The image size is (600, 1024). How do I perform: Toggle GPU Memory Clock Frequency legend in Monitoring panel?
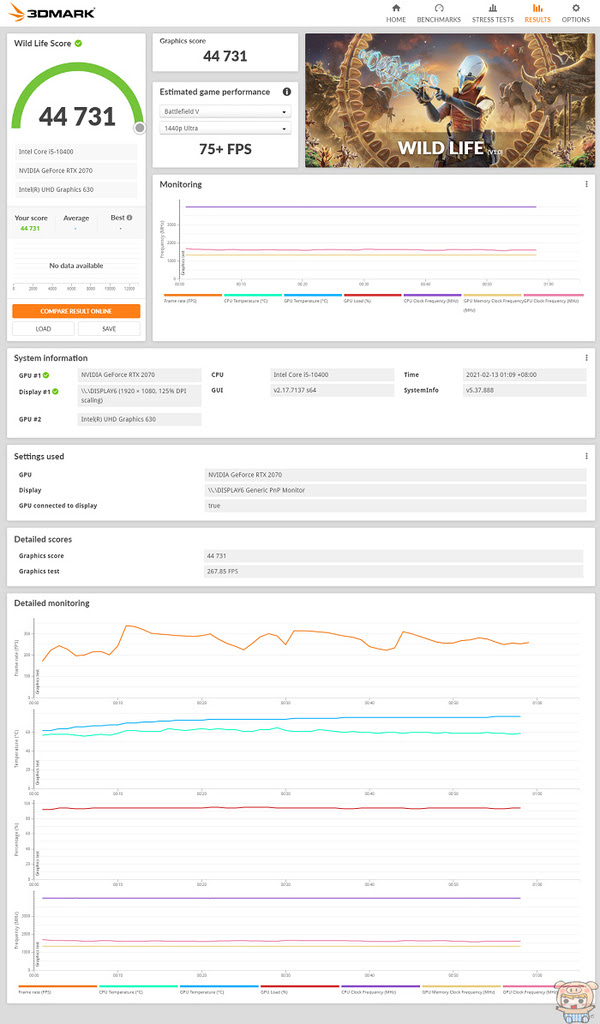click(493, 301)
